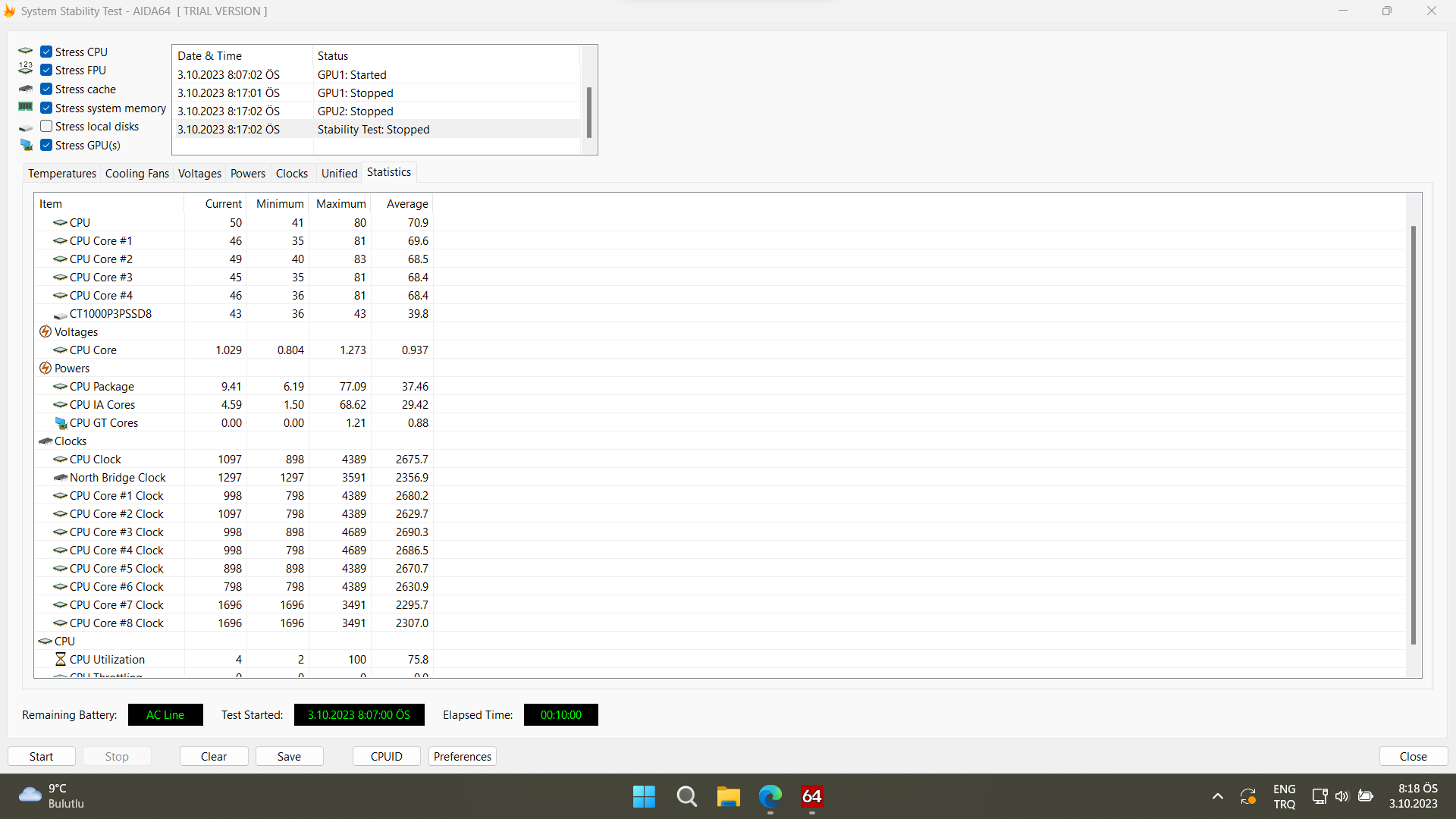Uncheck the Stress FPU option
The width and height of the screenshot is (1456, 819).
tap(46, 70)
